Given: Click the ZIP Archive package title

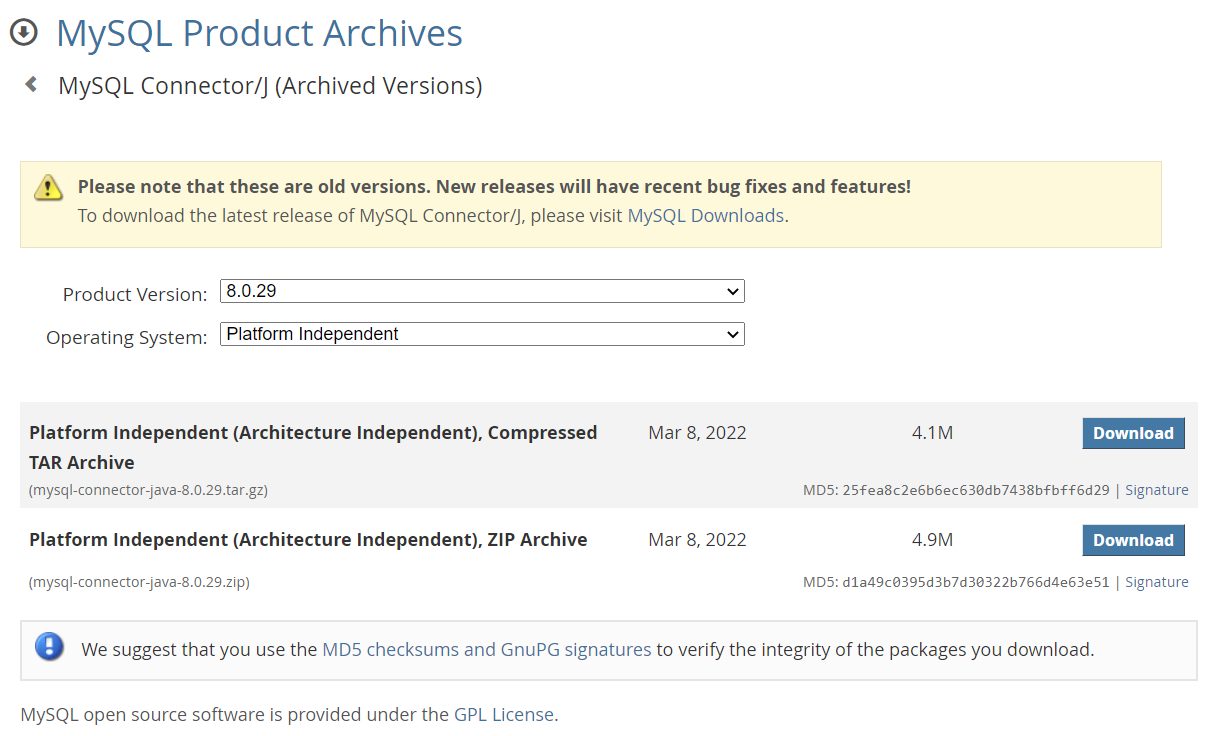Looking at the screenshot, I should [x=308, y=540].
